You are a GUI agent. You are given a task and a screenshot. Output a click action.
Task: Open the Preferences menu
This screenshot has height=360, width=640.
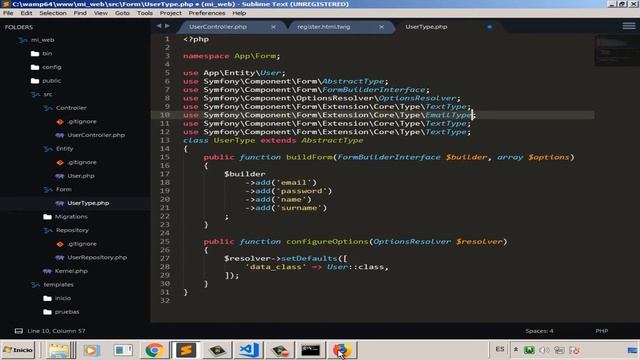pyautogui.click(x=207, y=13)
